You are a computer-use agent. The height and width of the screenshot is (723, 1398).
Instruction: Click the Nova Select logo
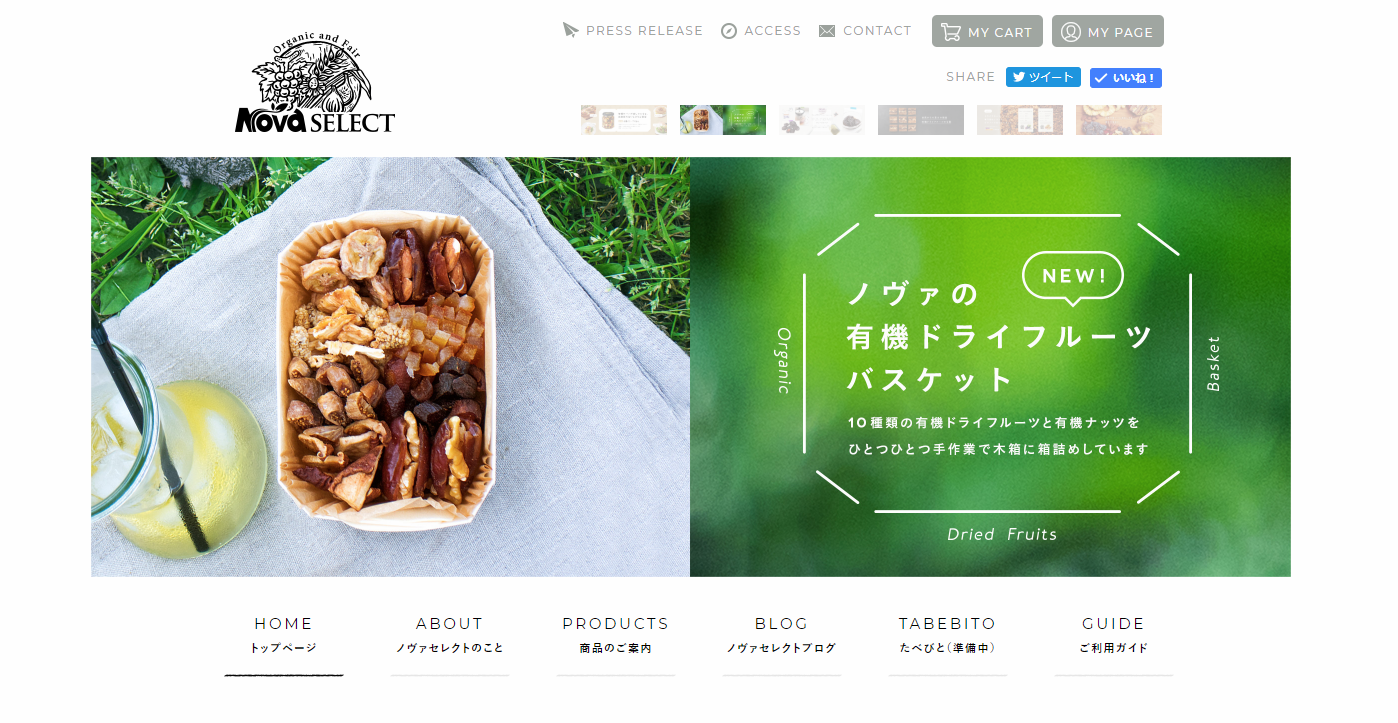pos(315,83)
